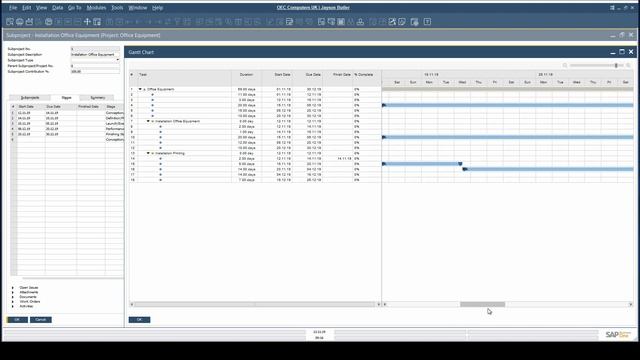Click the first pencil-edit toolbar icon
This screenshot has width=640, height=360.
392,22
